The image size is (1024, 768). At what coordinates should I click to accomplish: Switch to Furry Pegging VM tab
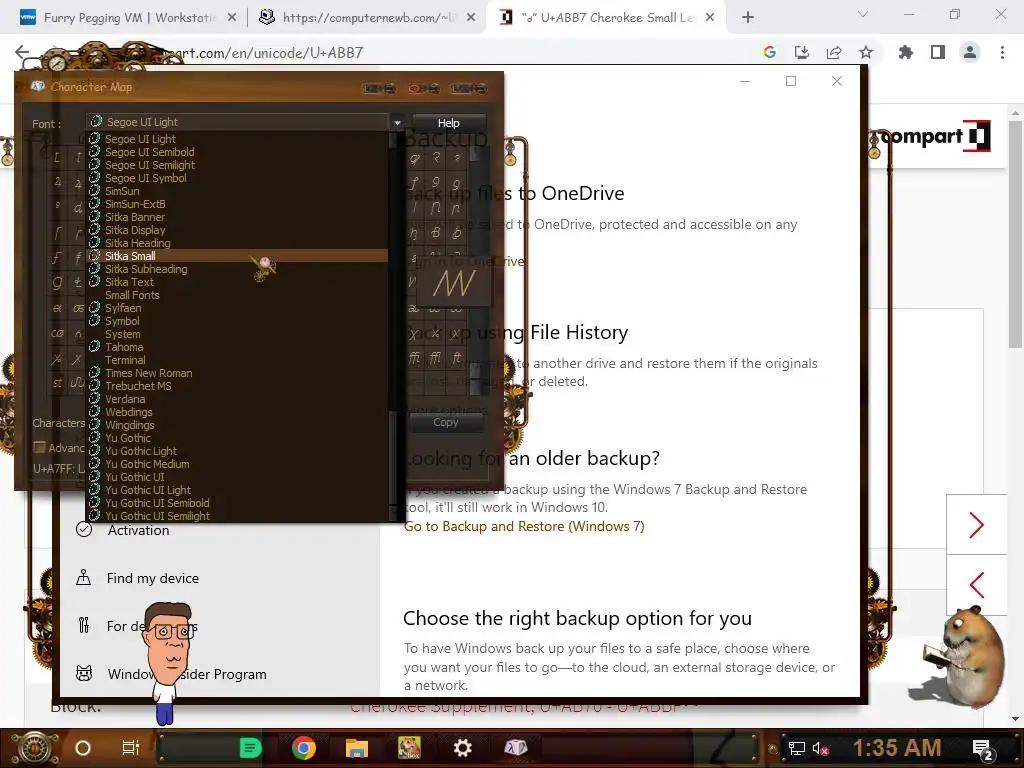pyautogui.click(x=129, y=18)
